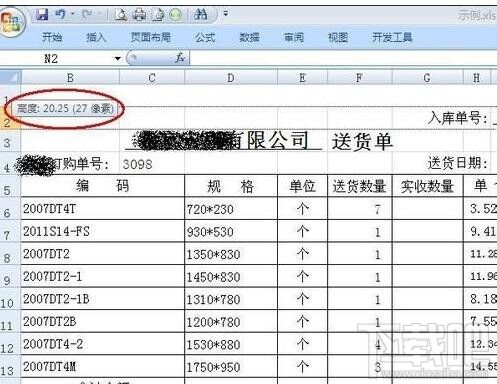The height and width of the screenshot is (384, 497).
Task: Select column F header
Action: point(360,78)
